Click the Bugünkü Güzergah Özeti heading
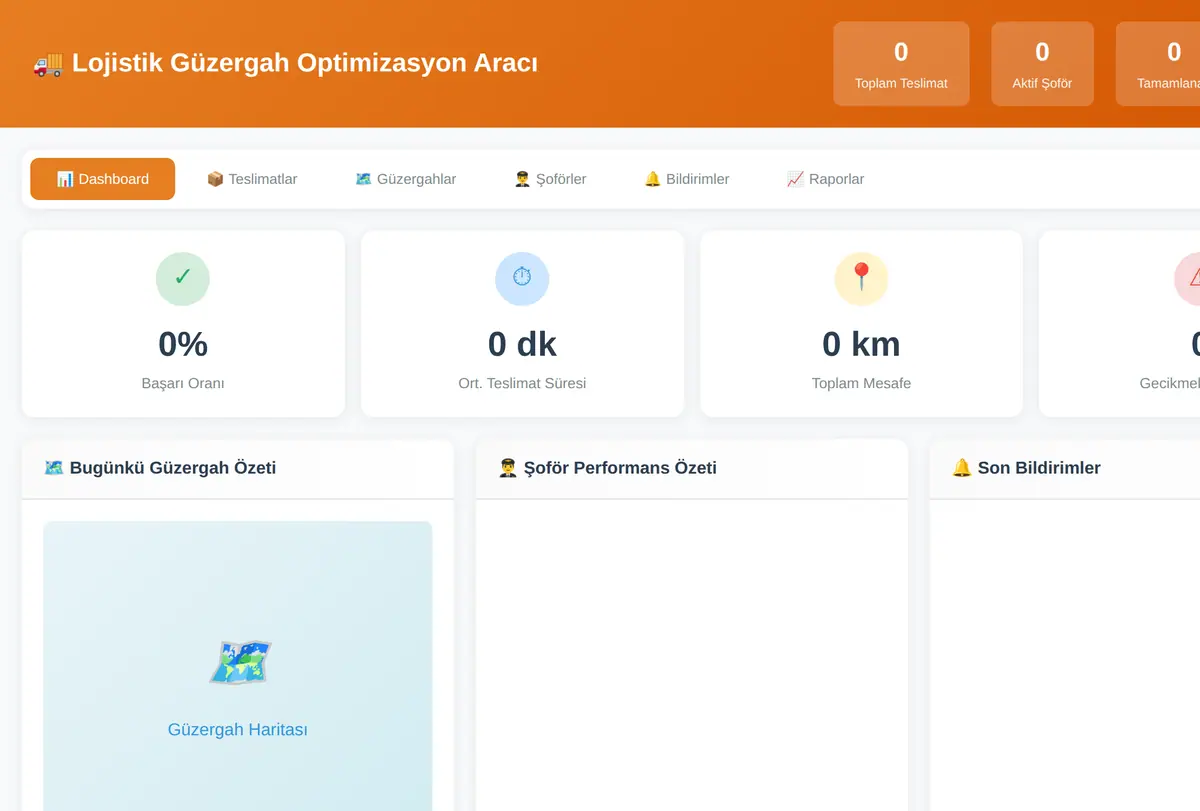 coord(160,468)
